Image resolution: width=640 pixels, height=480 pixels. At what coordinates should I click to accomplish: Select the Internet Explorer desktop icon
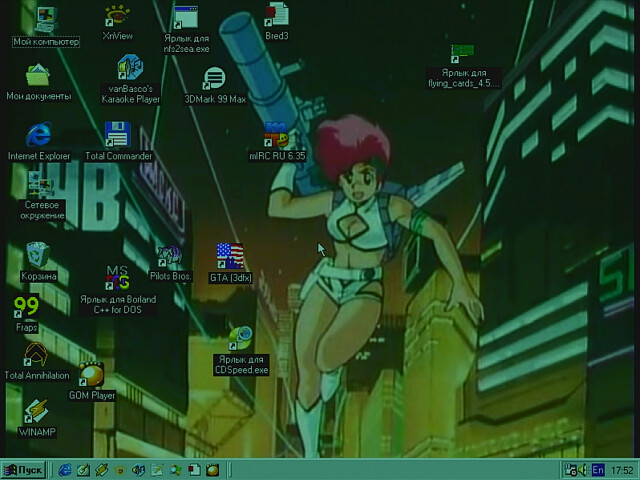39,135
